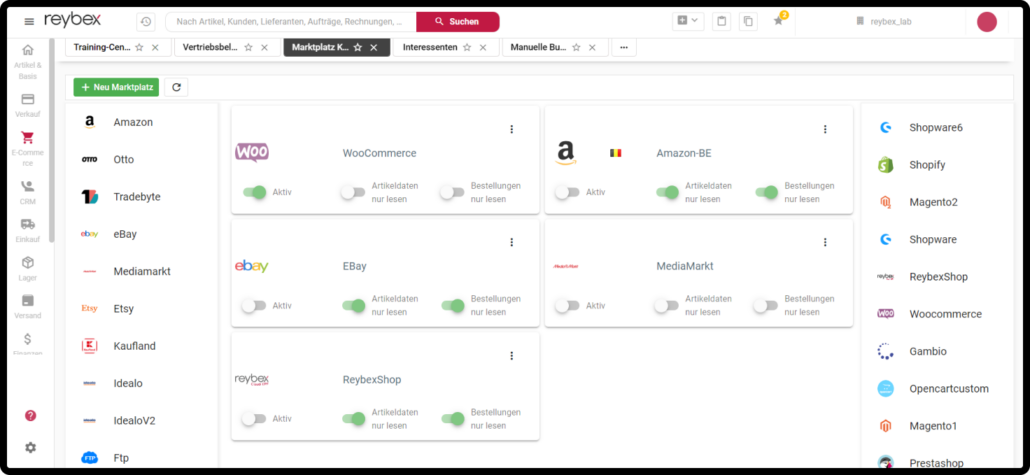Open the hamburger navigation menu

click(x=29, y=21)
